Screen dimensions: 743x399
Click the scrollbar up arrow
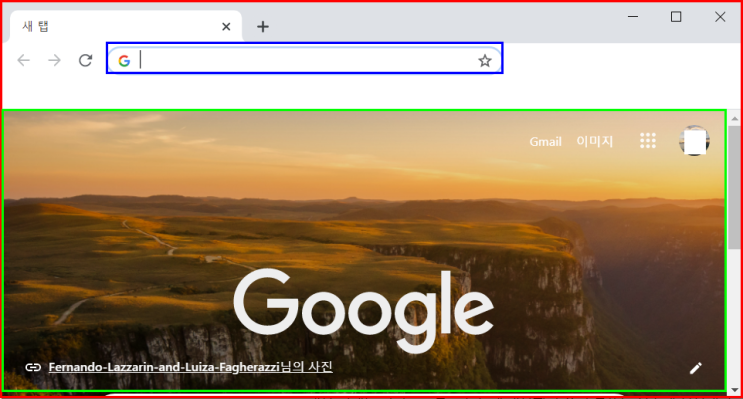coord(734,118)
